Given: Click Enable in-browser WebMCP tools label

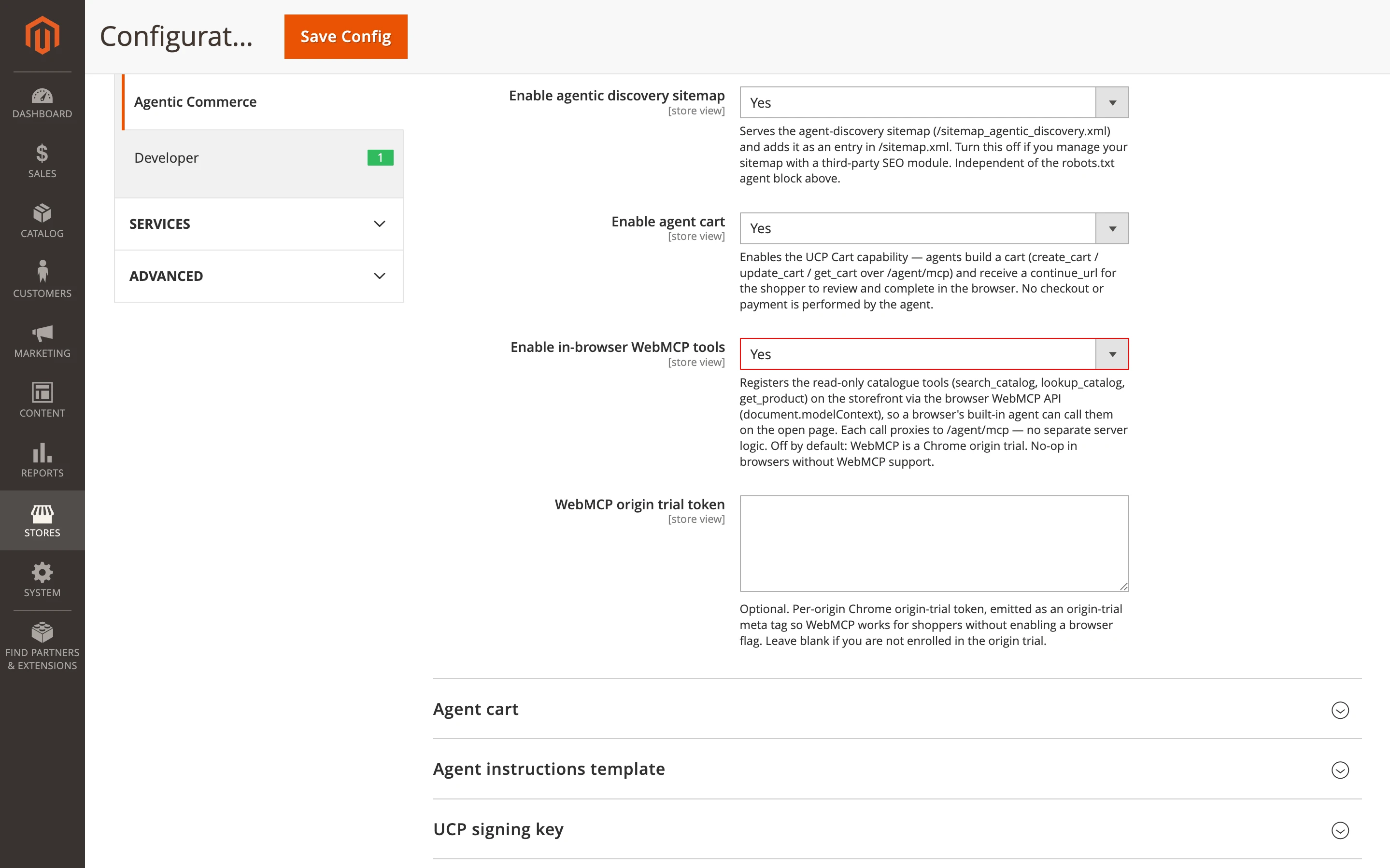Looking at the screenshot, I should coord(617,347).
